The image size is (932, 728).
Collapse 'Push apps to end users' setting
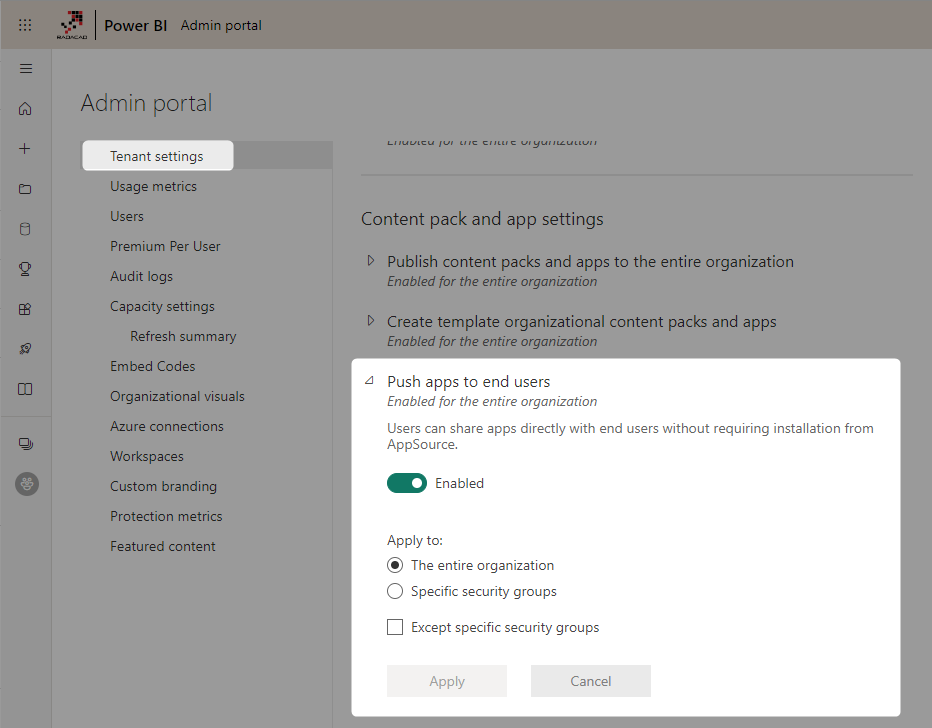(x=370, y=381)
